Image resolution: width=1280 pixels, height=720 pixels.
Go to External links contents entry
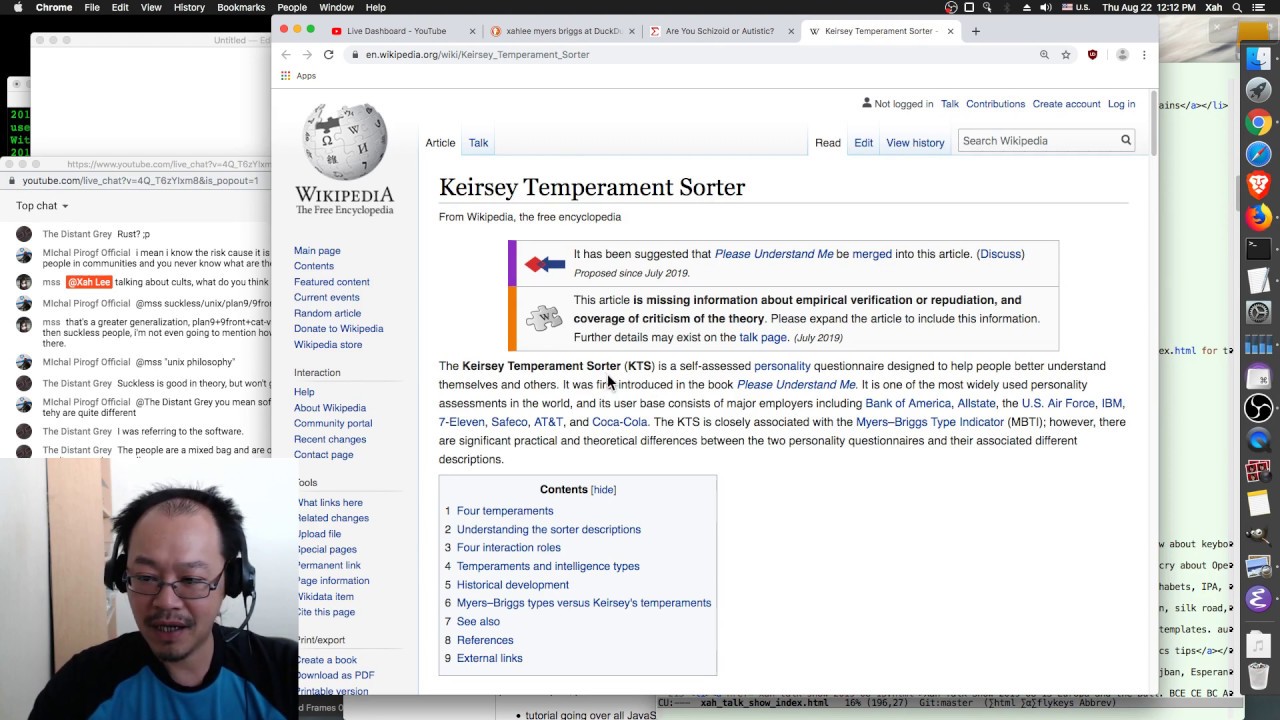[x=490, y=659]
